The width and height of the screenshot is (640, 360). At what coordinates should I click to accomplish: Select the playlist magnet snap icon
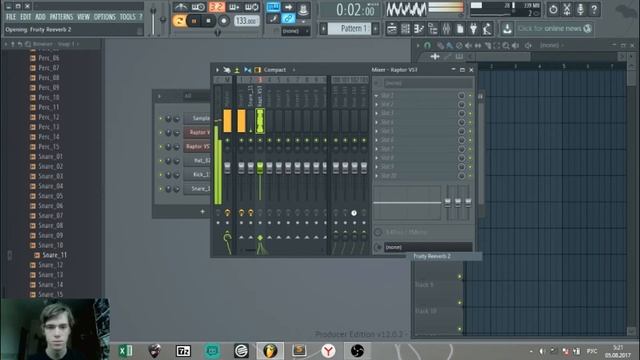pyautogui.click(x=427, y=45)
